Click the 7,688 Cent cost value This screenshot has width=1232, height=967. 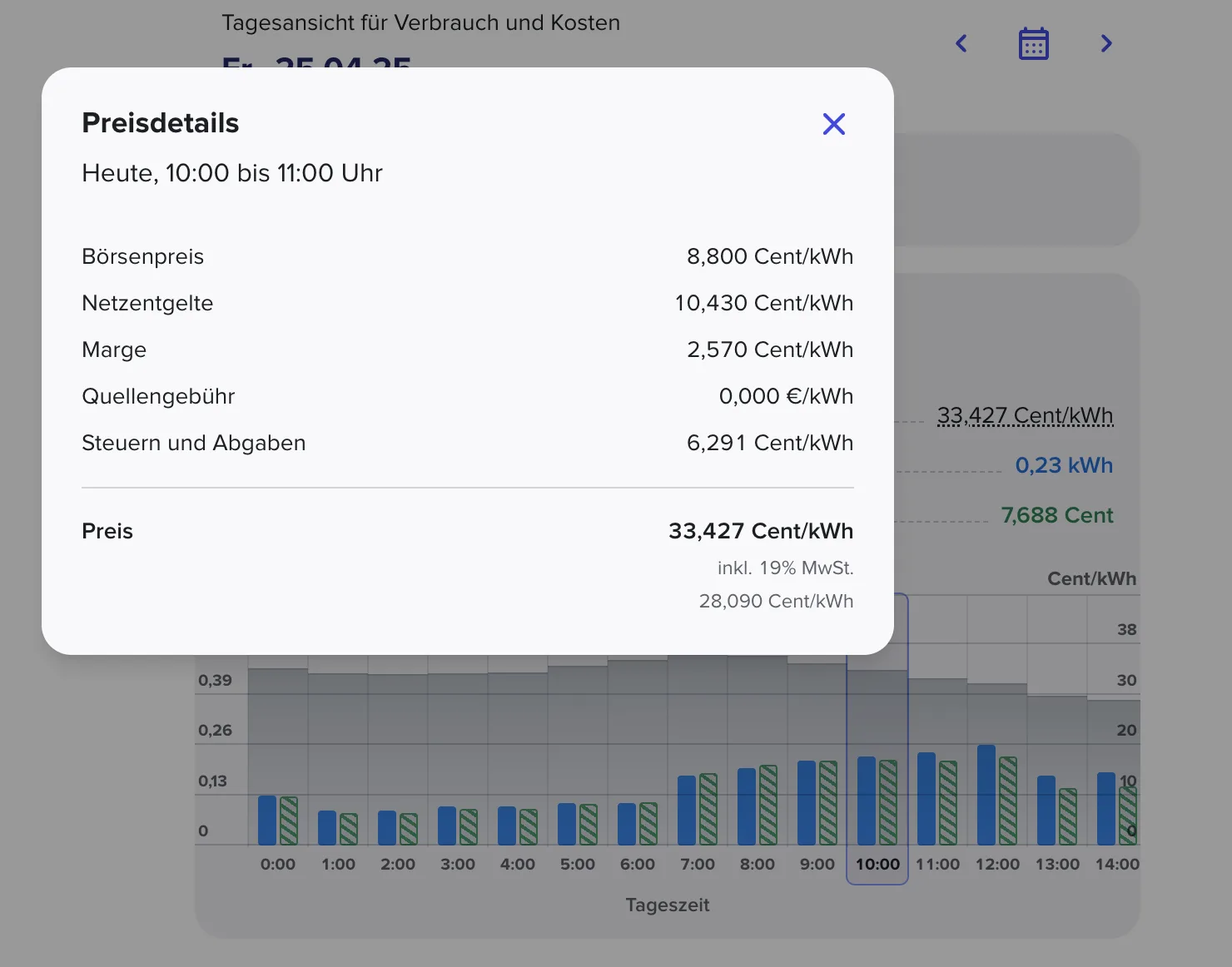coord(1057,515)
